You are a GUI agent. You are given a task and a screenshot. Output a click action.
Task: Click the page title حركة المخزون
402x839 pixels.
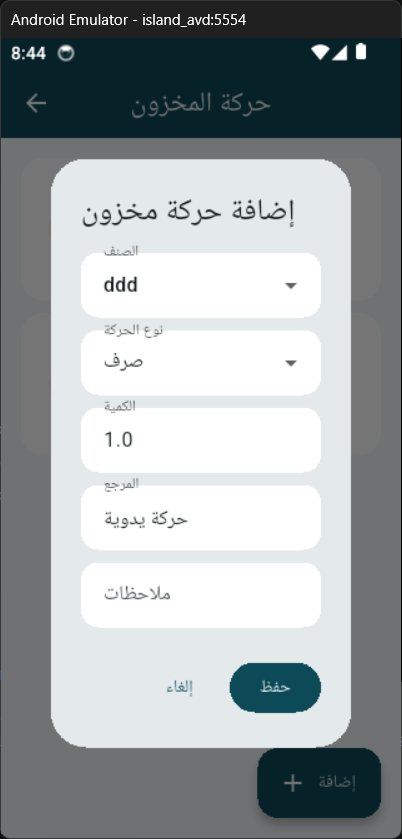point(201,103)
